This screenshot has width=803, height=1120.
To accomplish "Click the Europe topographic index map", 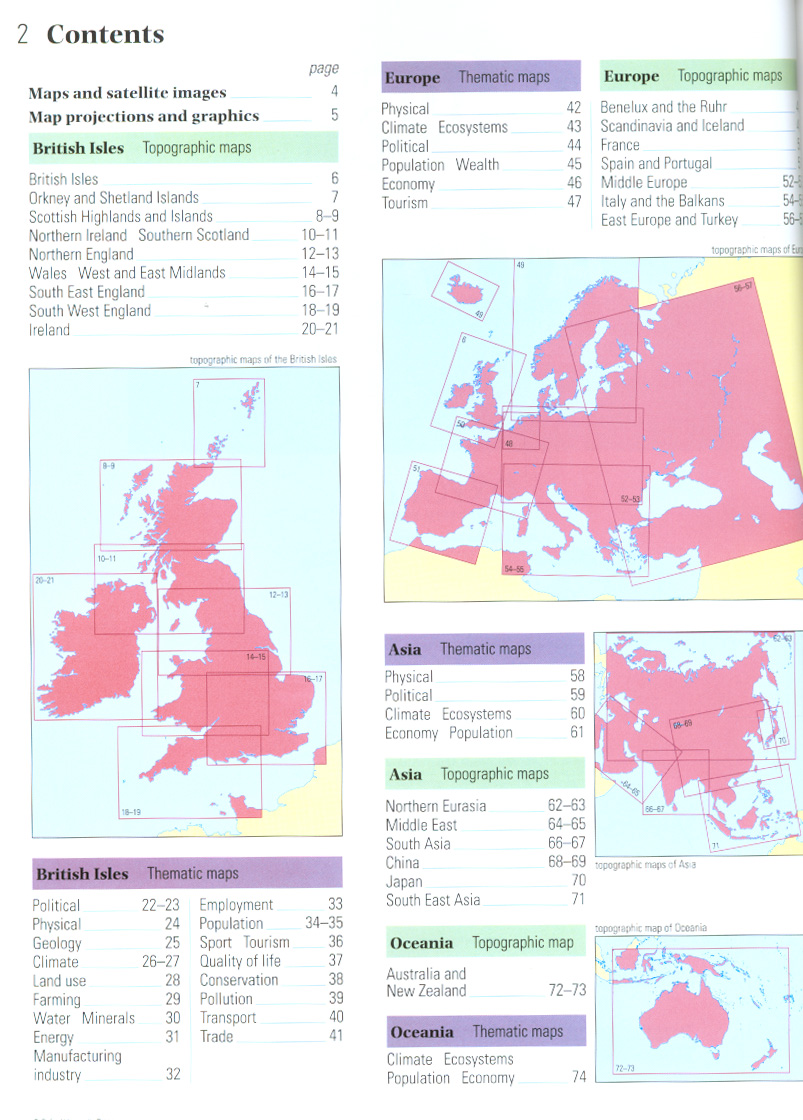I will [592, 430].
